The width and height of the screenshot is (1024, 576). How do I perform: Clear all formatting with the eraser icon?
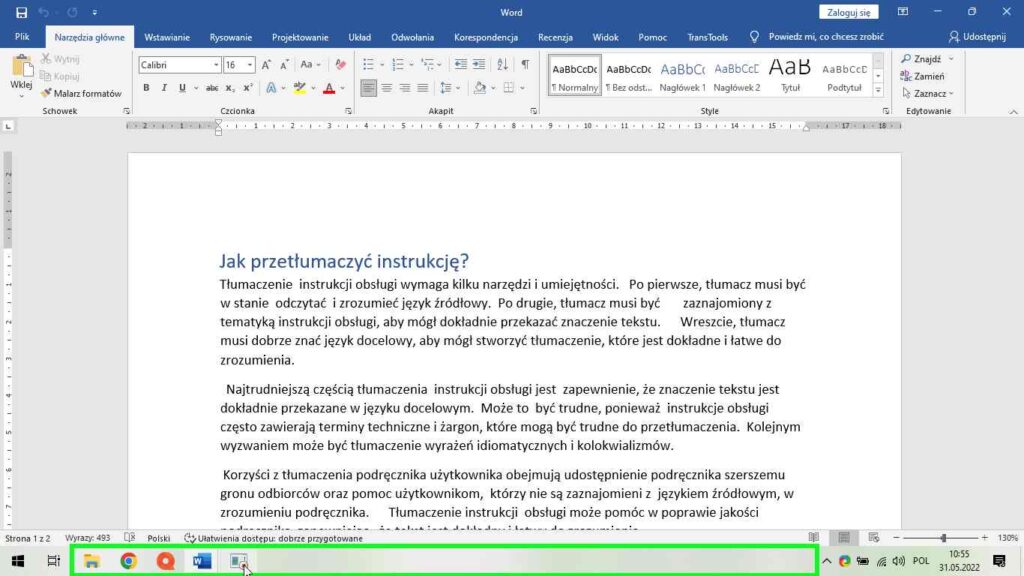341,64
